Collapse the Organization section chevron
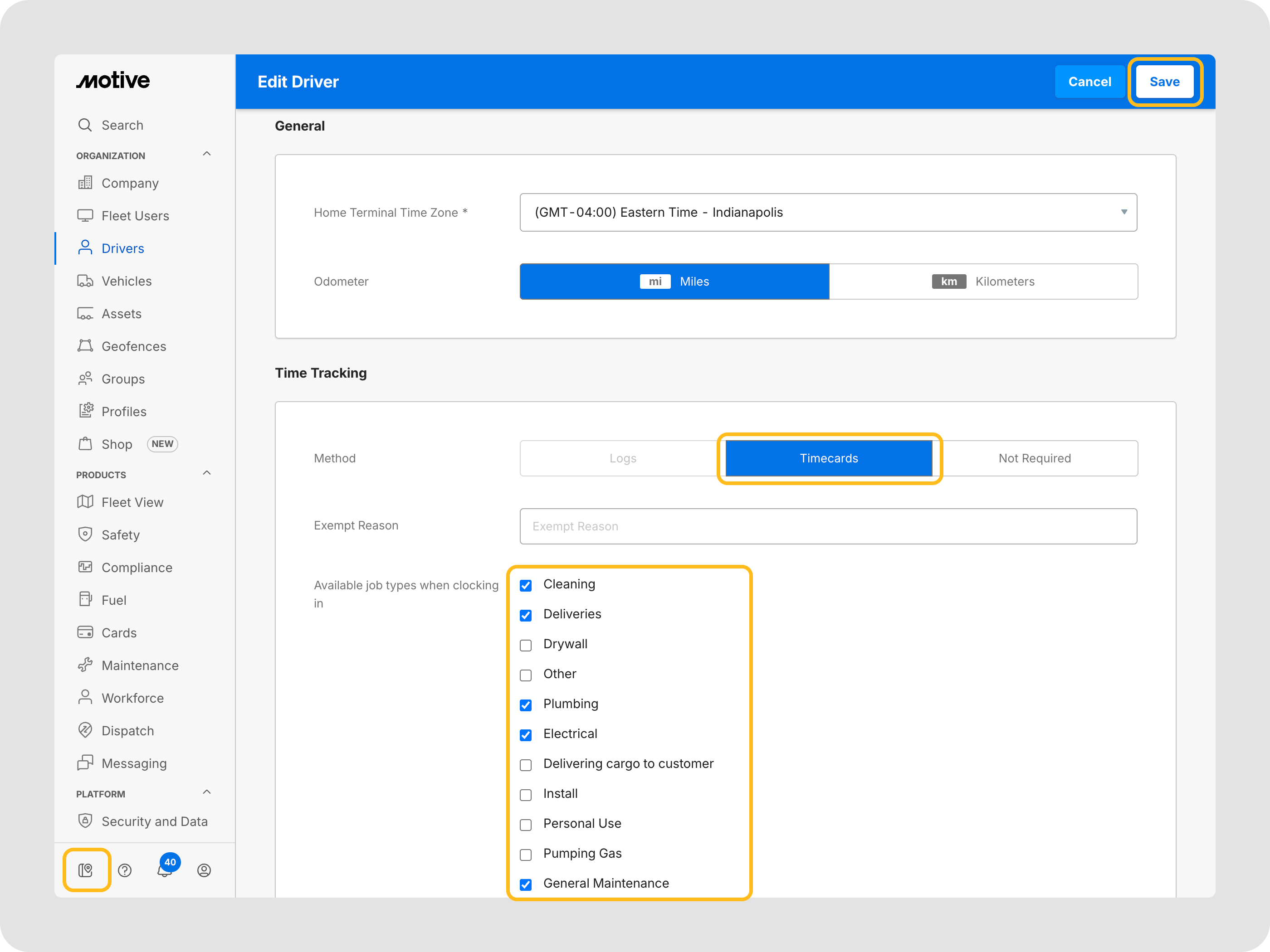This screenshot has width=1270, height=952. (207, 154)
